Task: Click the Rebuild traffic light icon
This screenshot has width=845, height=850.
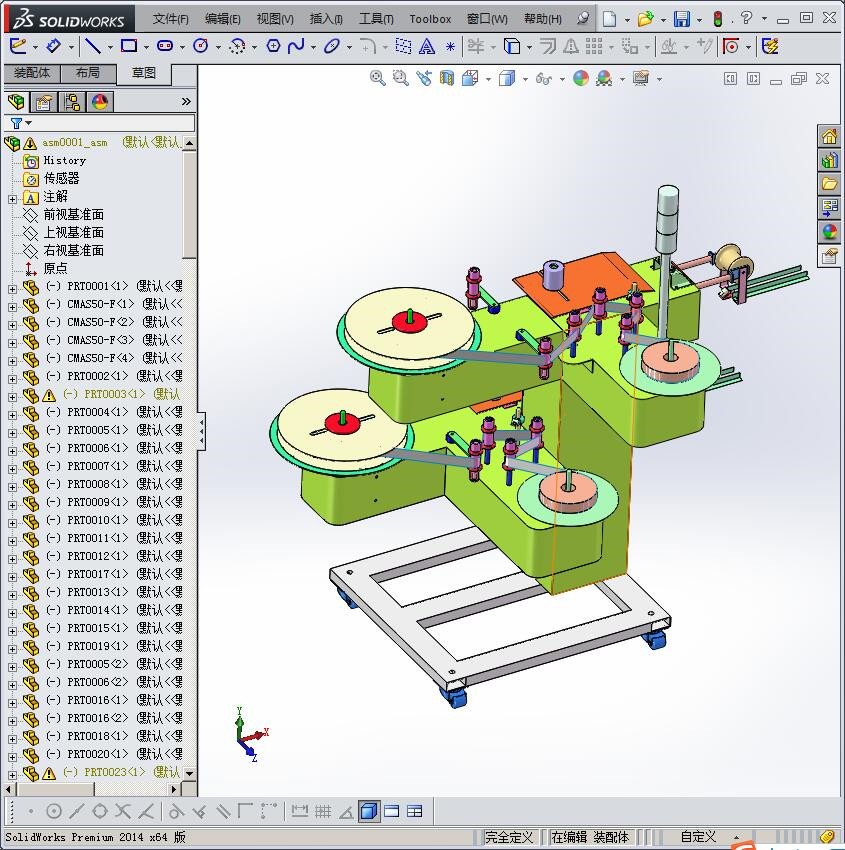Action: (x=718, y=20)
